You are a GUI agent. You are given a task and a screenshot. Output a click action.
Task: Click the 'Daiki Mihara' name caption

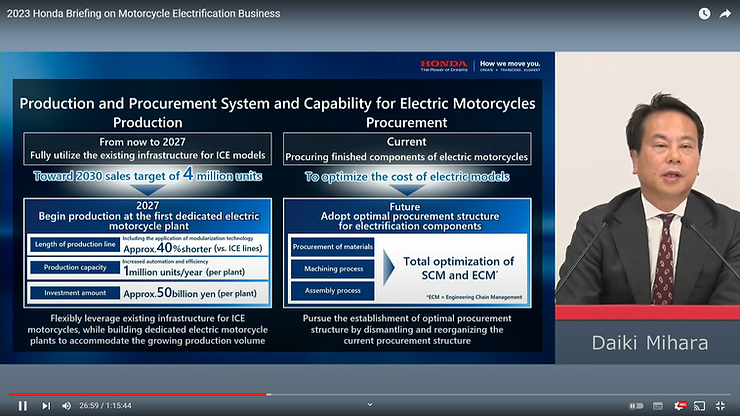pos(650,343)
